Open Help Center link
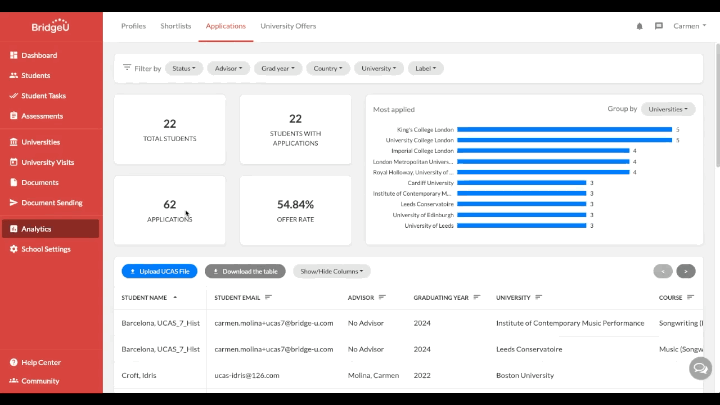 coord(41,362)
